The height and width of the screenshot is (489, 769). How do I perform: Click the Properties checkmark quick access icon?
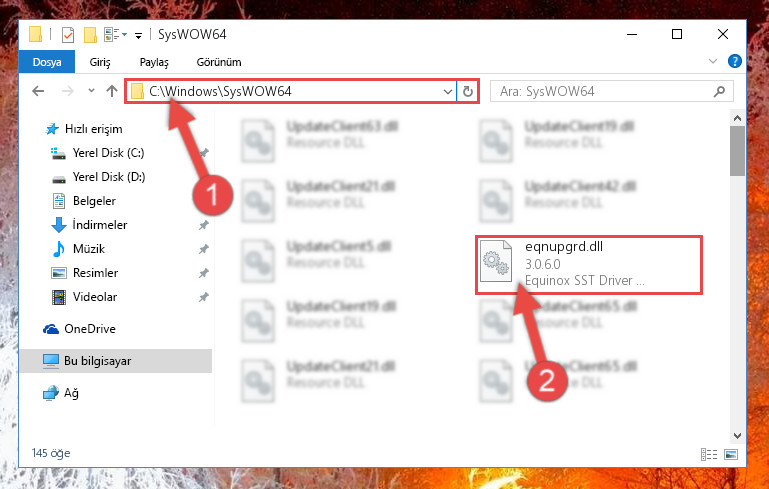pyautogui.click(x=68, y=35)
